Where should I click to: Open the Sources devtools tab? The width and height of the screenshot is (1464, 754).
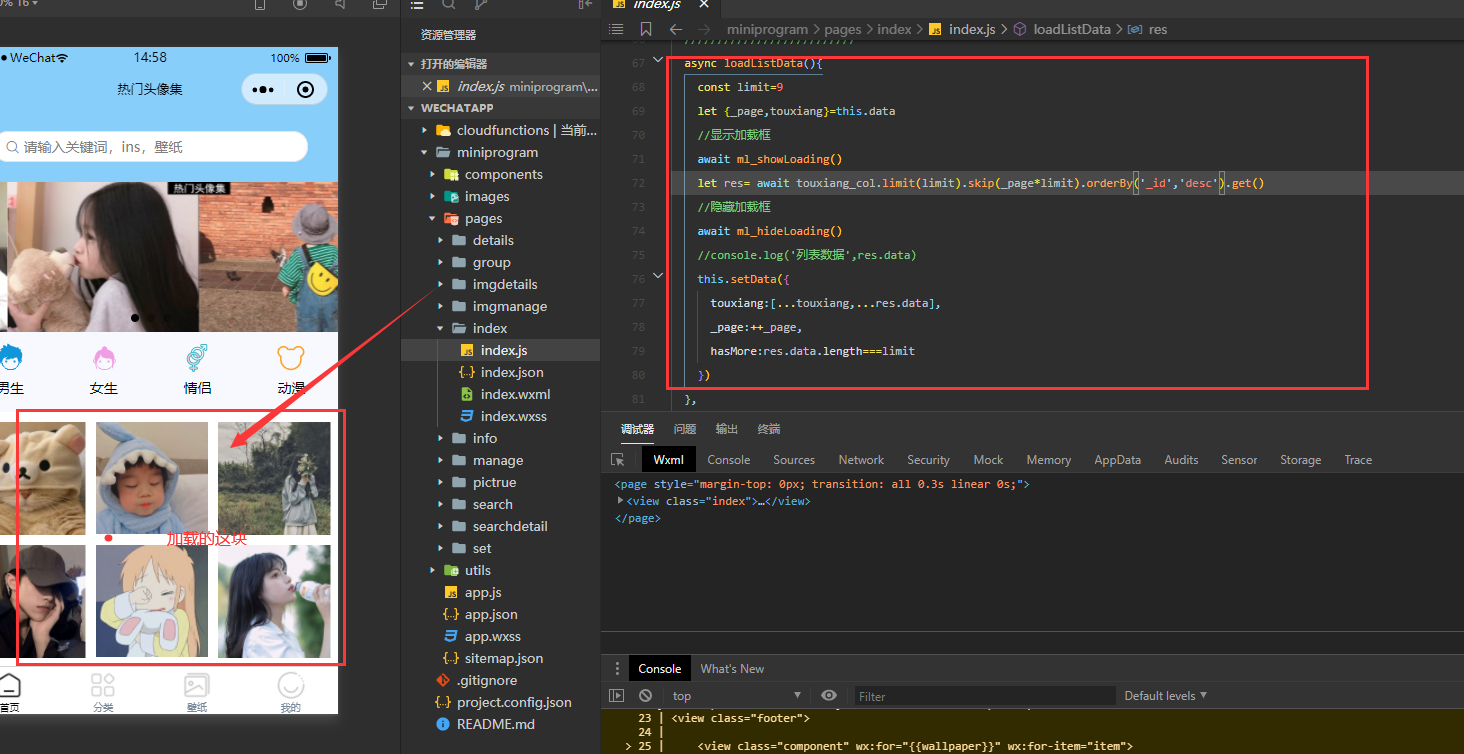(794, 460)
